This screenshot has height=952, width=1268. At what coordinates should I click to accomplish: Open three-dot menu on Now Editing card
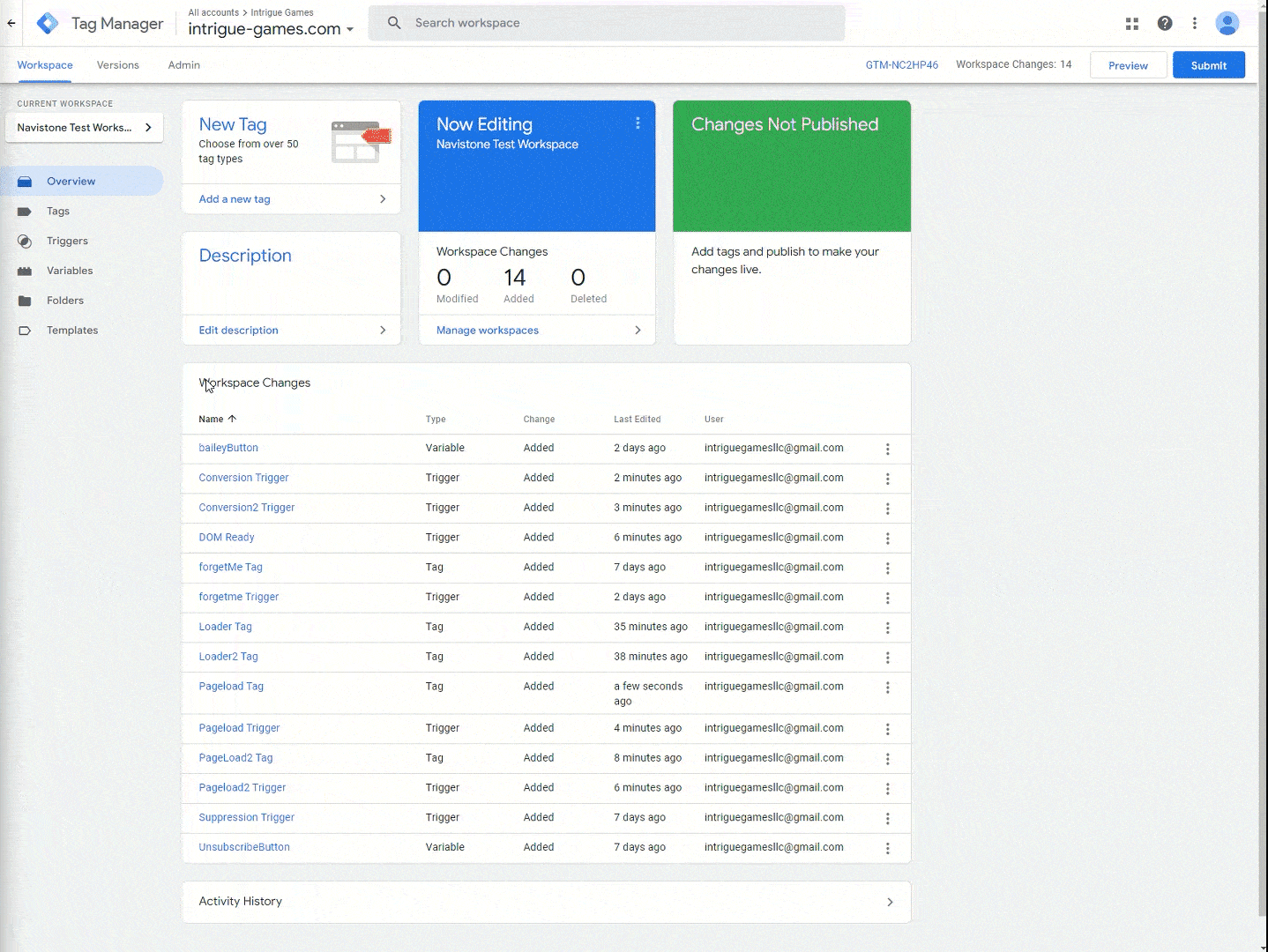pyautogui.click(x=638, y=124)
